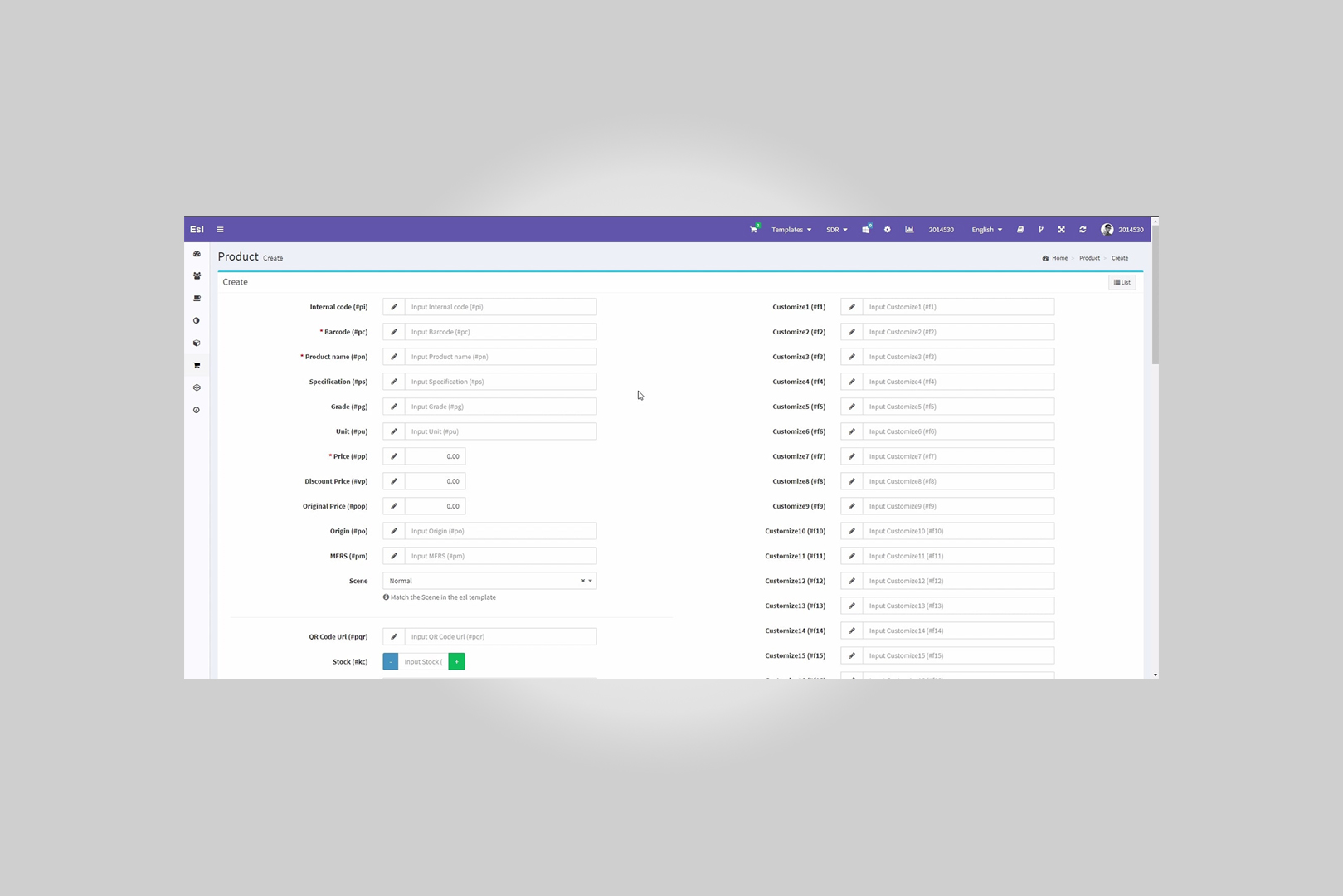Click pencil icon beside Customize1 field
The height and width of the screenshot is (896, 1343).
852,307
